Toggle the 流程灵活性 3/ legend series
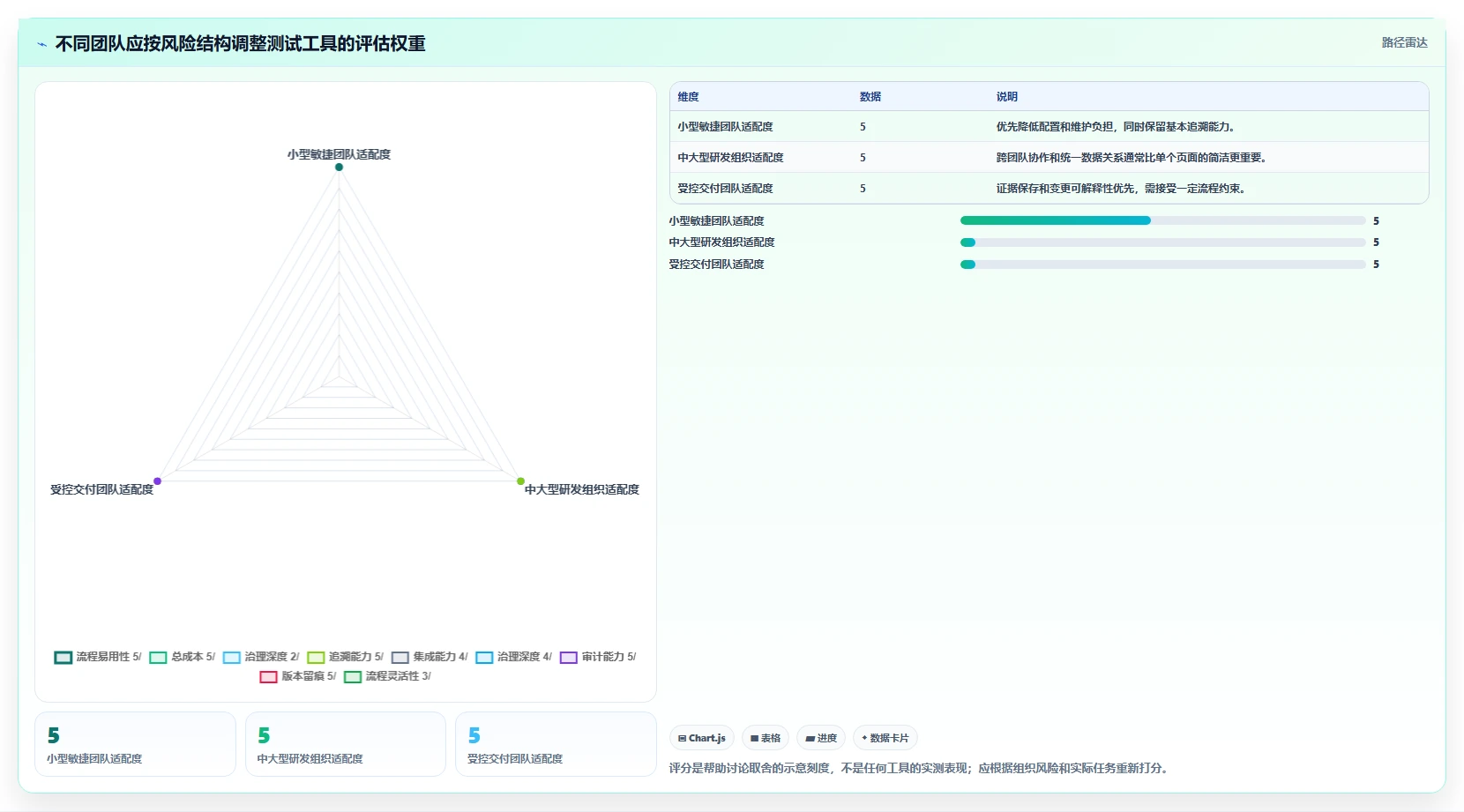The width and height of the screenshot is (1464, 812). (388, 676)
